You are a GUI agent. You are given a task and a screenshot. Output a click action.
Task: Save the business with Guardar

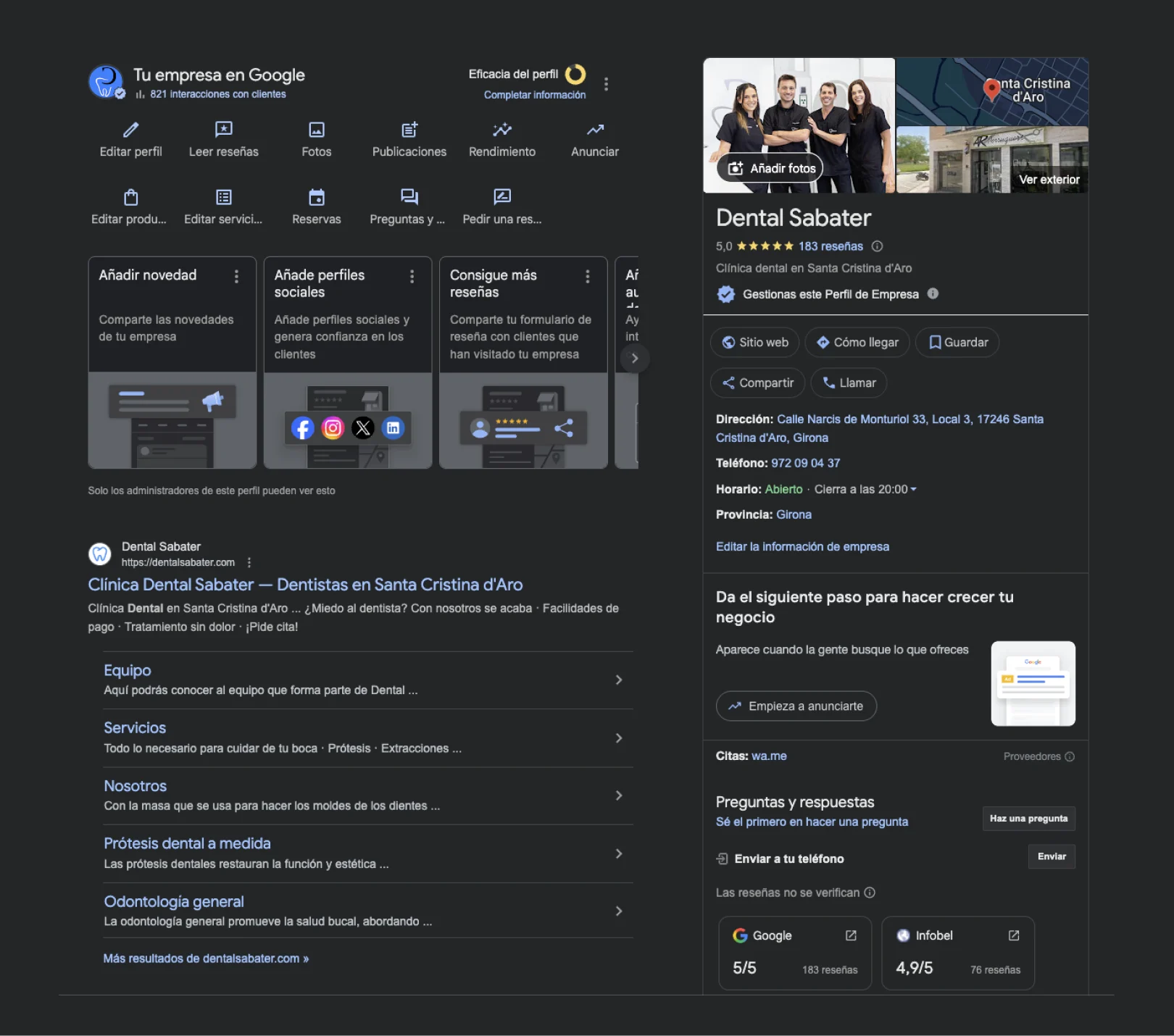tap(957, 343)
